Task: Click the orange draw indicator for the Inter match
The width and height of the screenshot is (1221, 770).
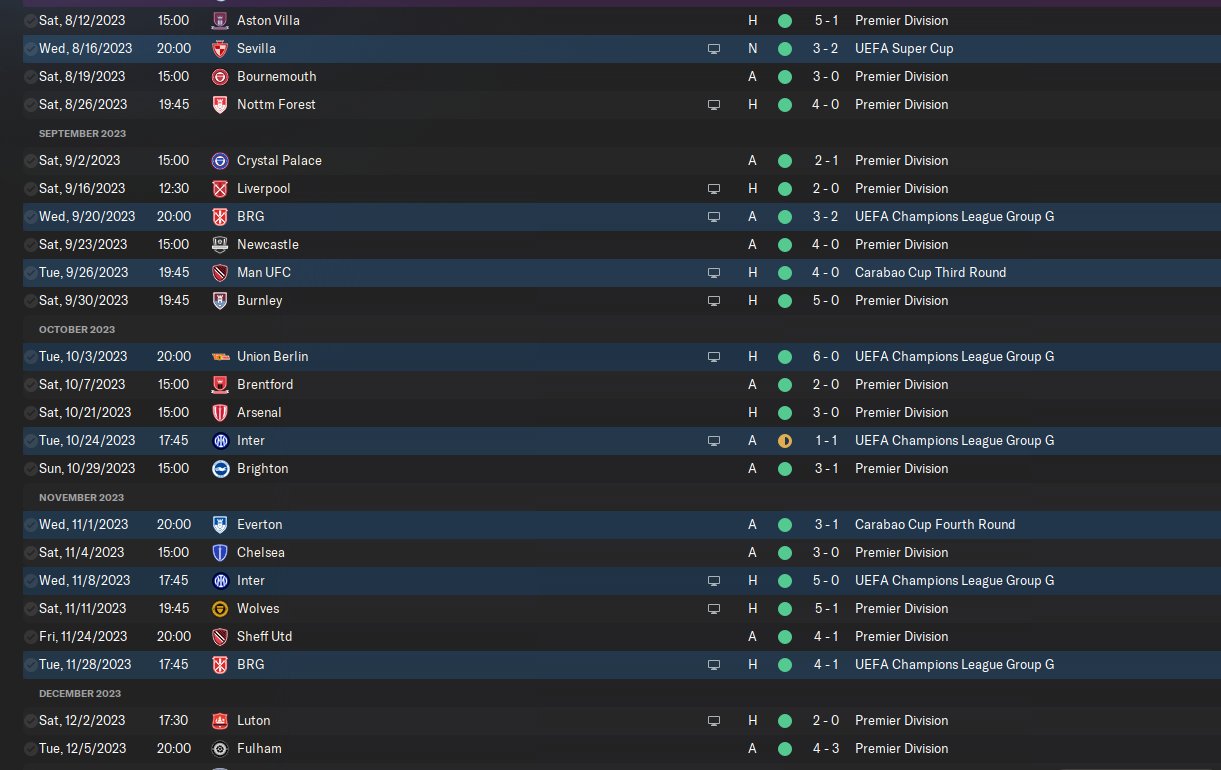Action: 785,440
